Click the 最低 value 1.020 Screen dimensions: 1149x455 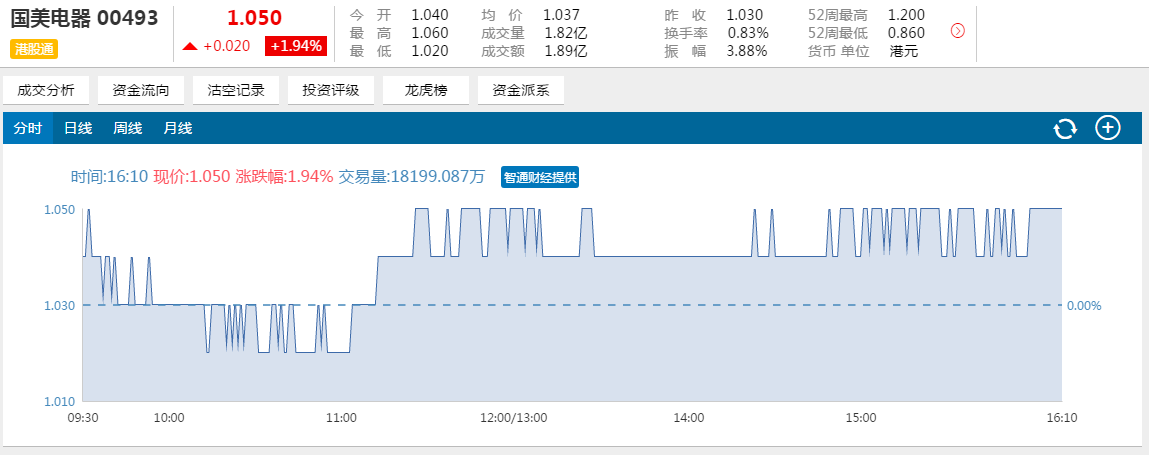[430, 51]
